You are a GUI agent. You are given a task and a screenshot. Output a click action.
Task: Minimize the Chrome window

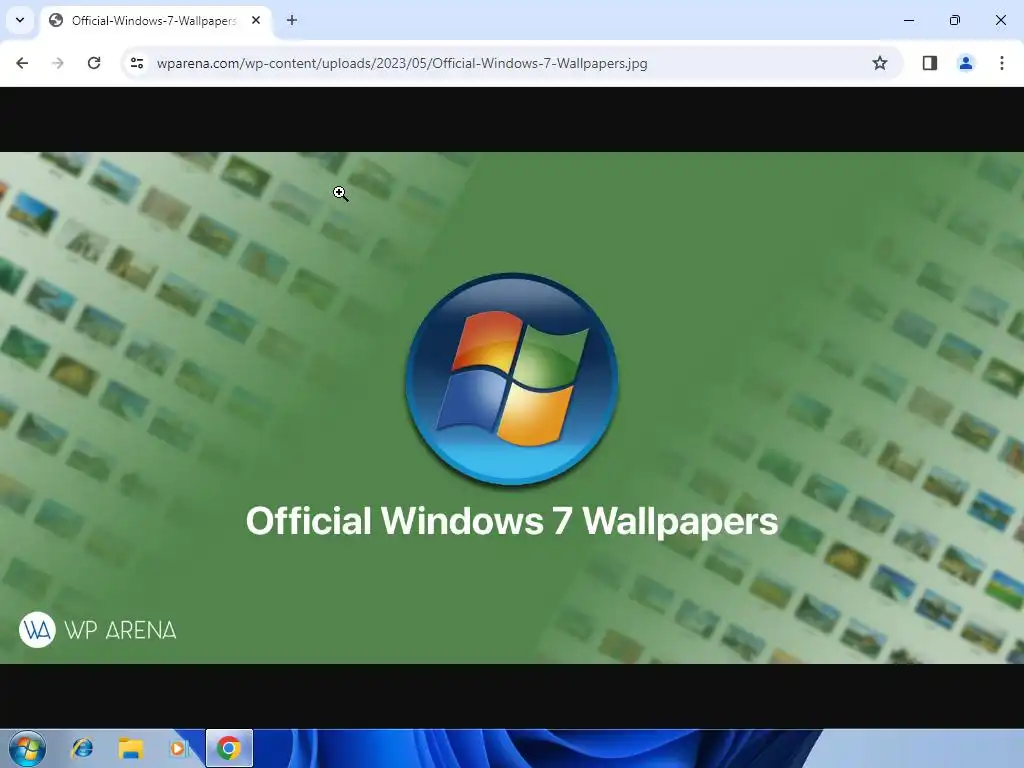click(x=908, y=20)
